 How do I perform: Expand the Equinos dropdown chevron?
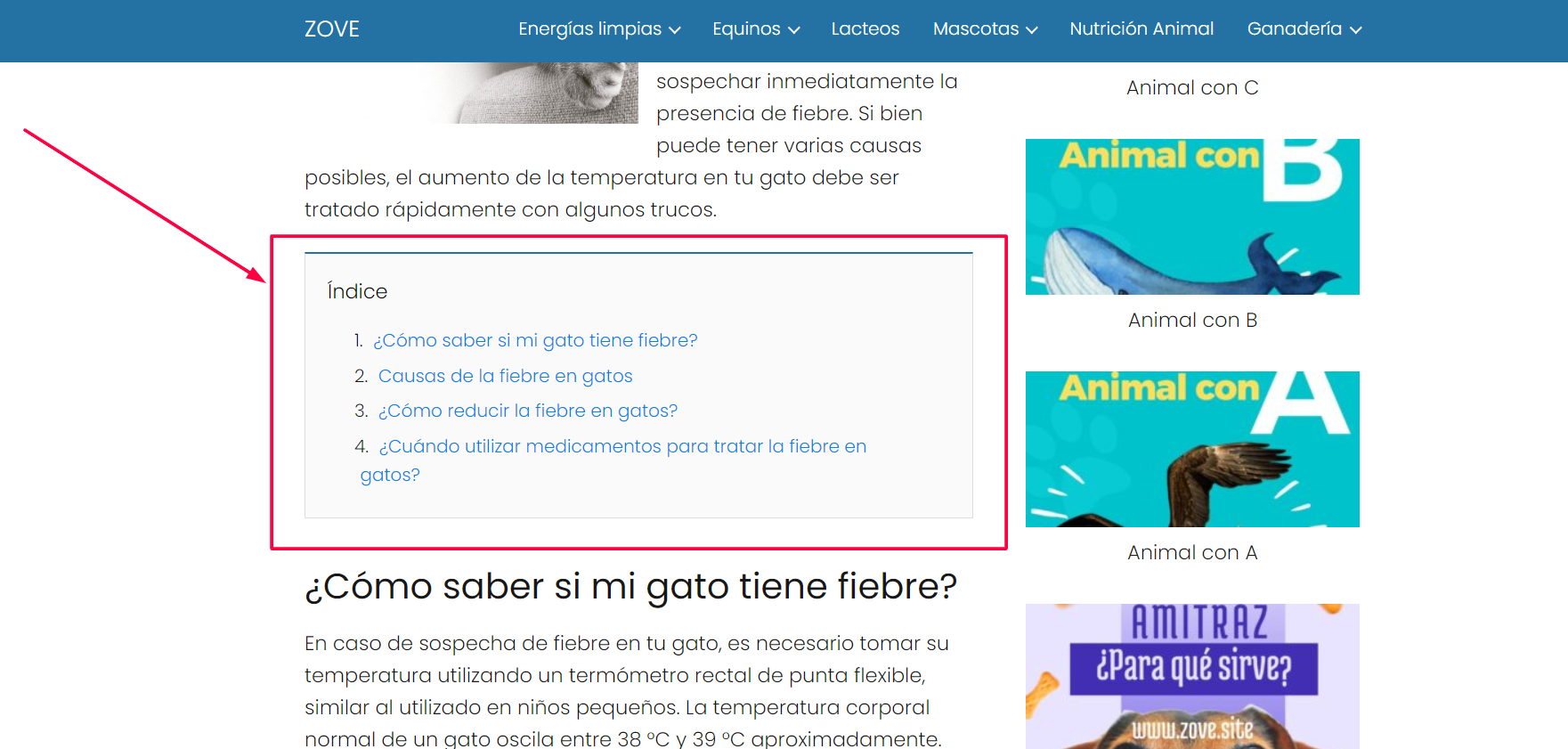[x=794, y=30]
